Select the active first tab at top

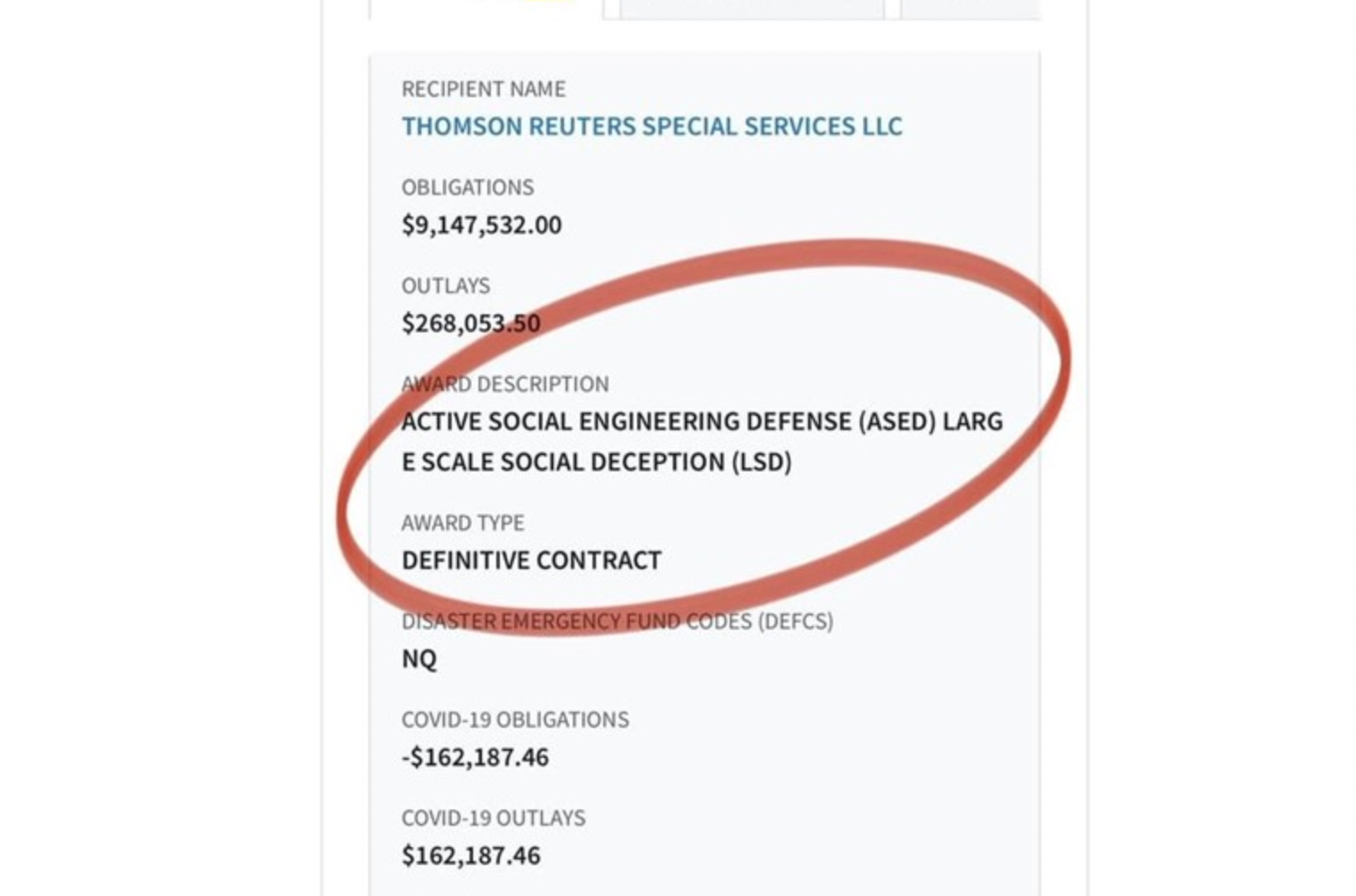click(486, 9)
